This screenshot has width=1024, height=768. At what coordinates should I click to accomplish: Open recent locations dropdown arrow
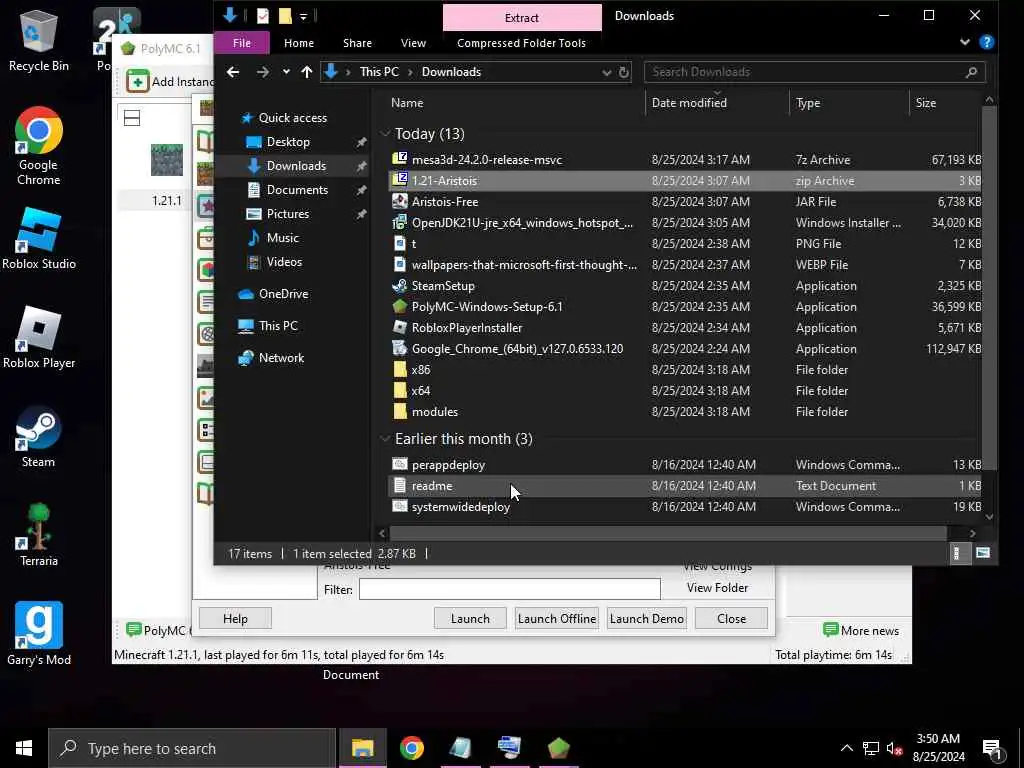(x=286, y=72)
